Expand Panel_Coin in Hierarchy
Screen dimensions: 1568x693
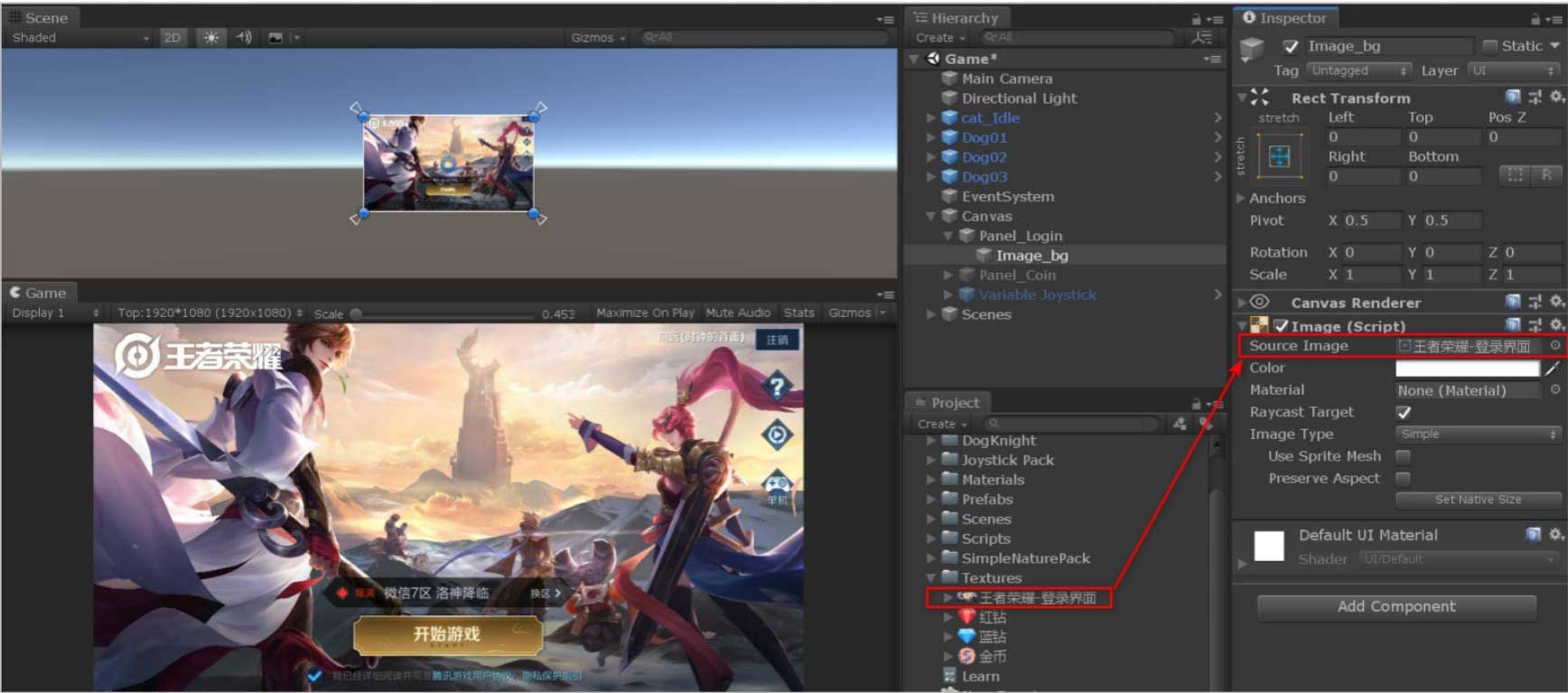[947, 275]
